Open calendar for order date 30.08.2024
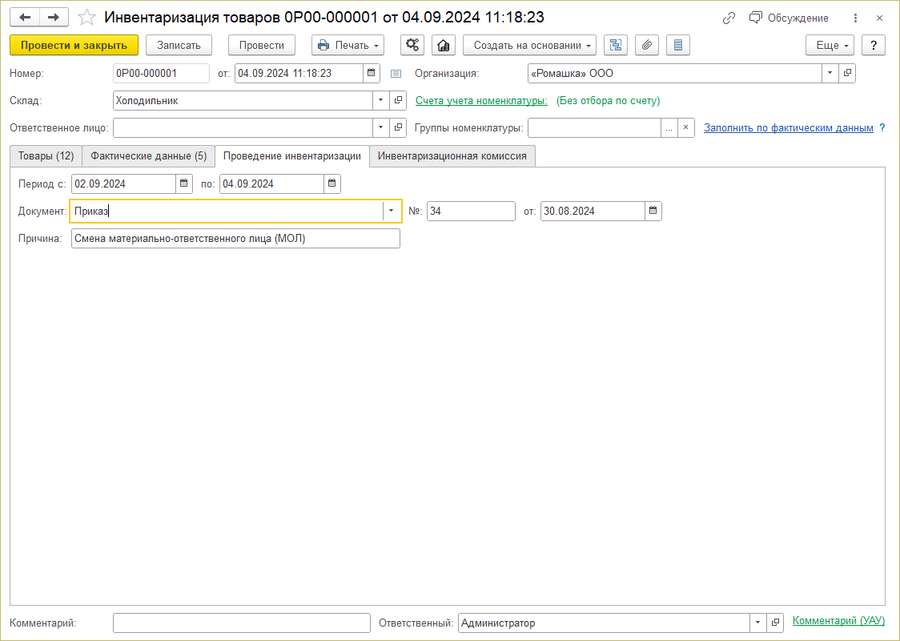Viewport: 900px width, 641px height. 653,211
